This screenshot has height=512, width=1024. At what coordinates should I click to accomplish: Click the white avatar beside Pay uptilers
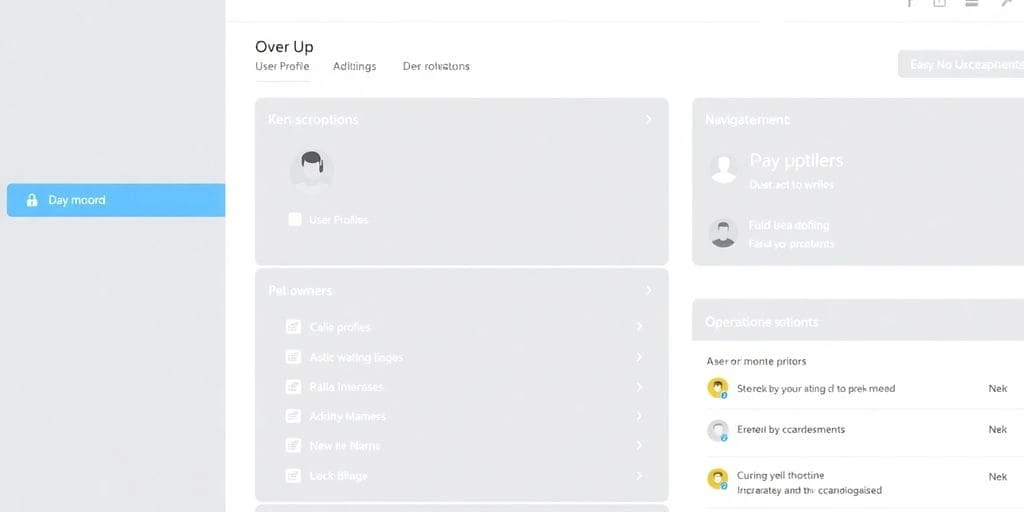coord(724,168)
